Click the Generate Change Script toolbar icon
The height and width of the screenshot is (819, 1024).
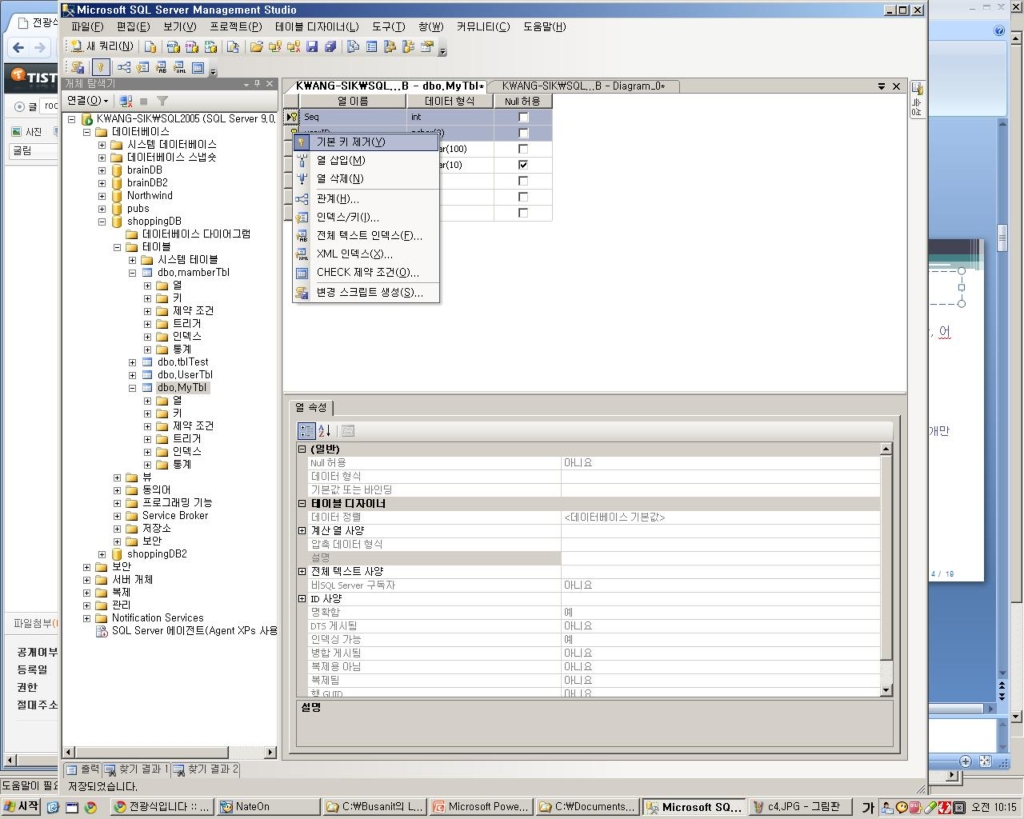[x=77, y=67]
